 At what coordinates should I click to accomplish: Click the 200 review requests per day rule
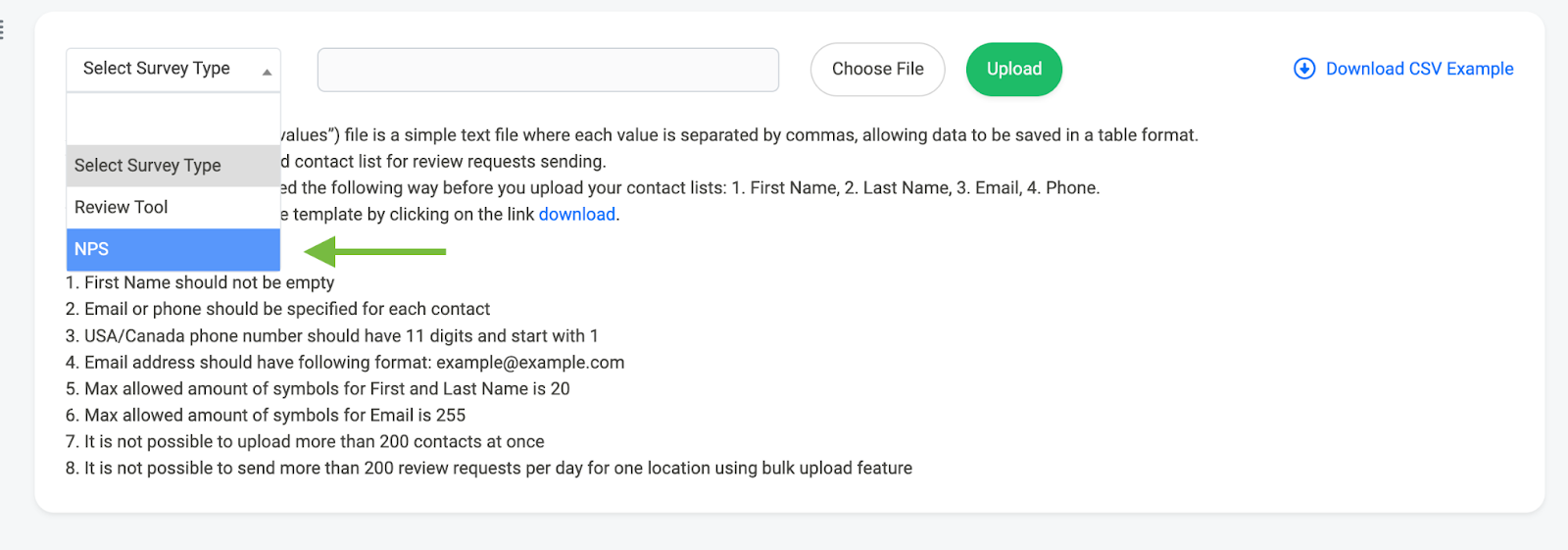[x=488, y=468]
